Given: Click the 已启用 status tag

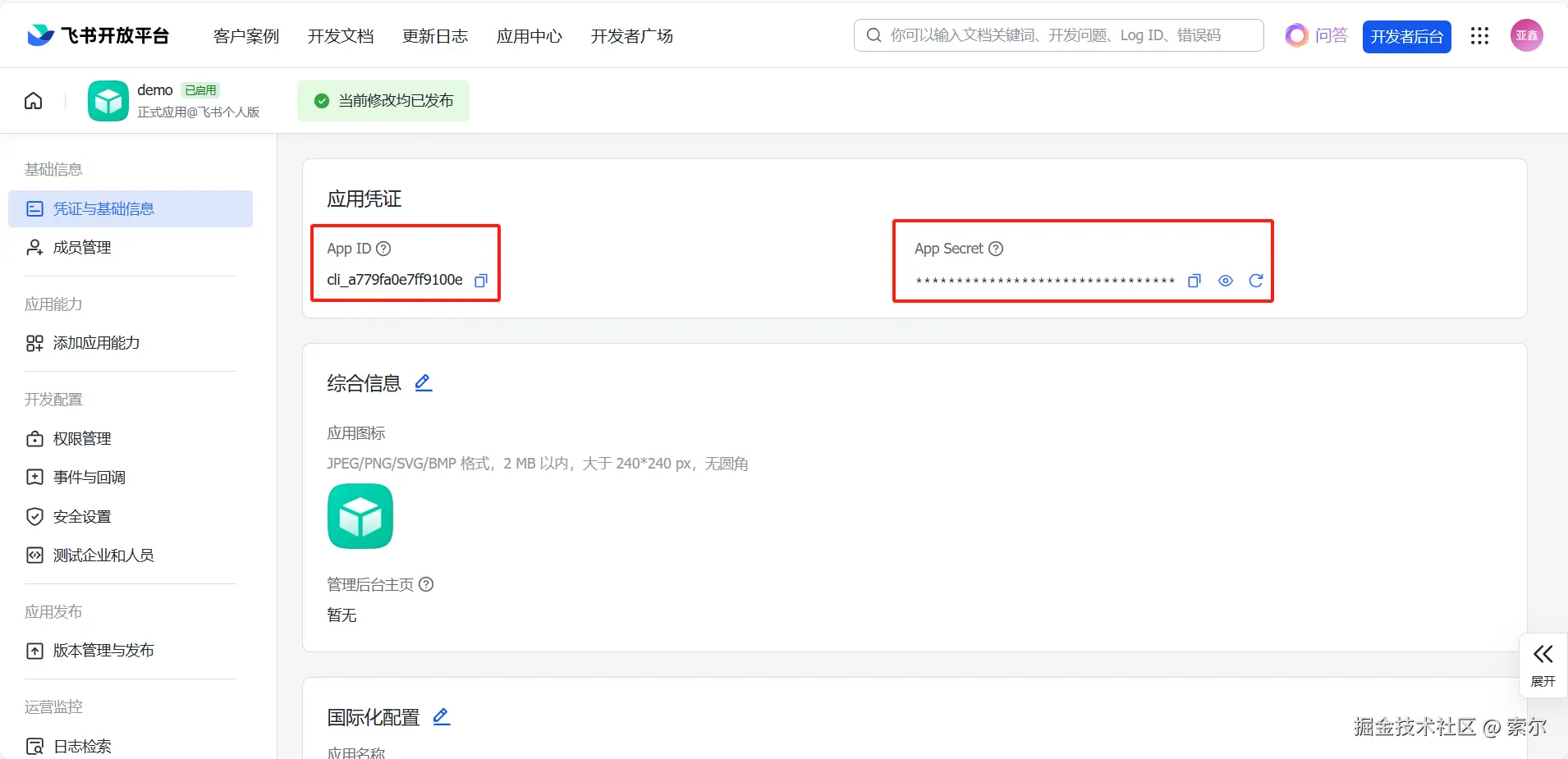Looking at the screenshot, I should 200,90.
